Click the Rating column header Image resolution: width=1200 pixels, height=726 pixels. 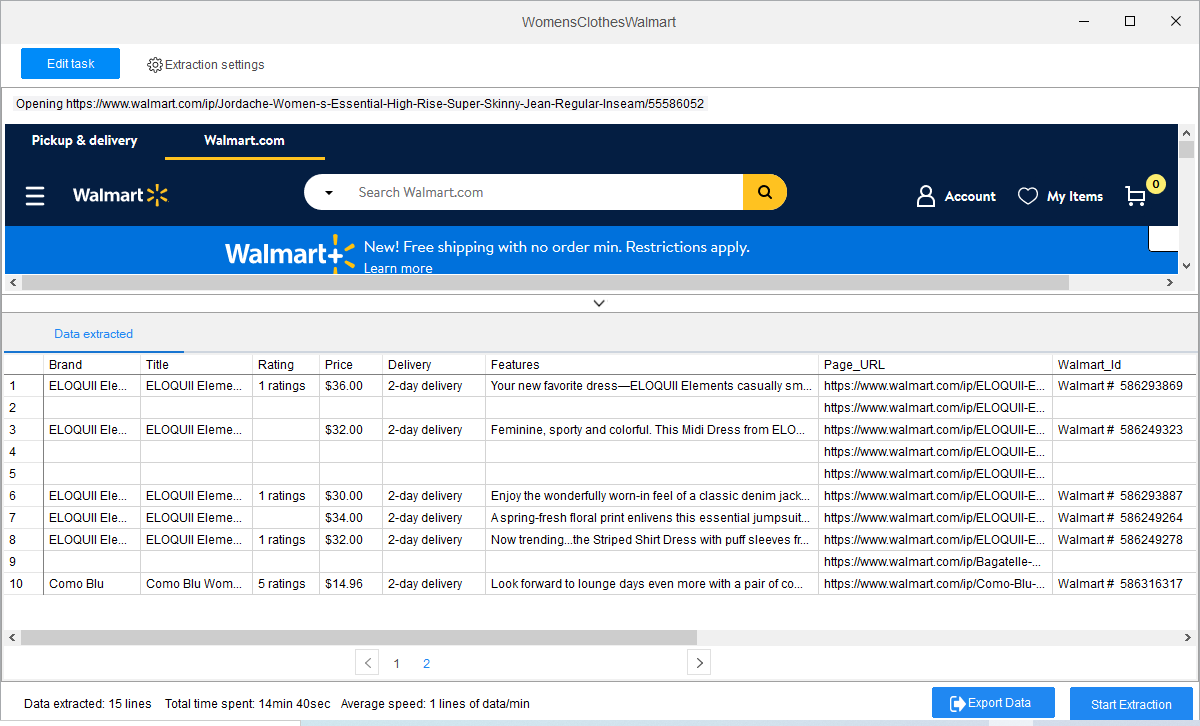pos(286,364)
